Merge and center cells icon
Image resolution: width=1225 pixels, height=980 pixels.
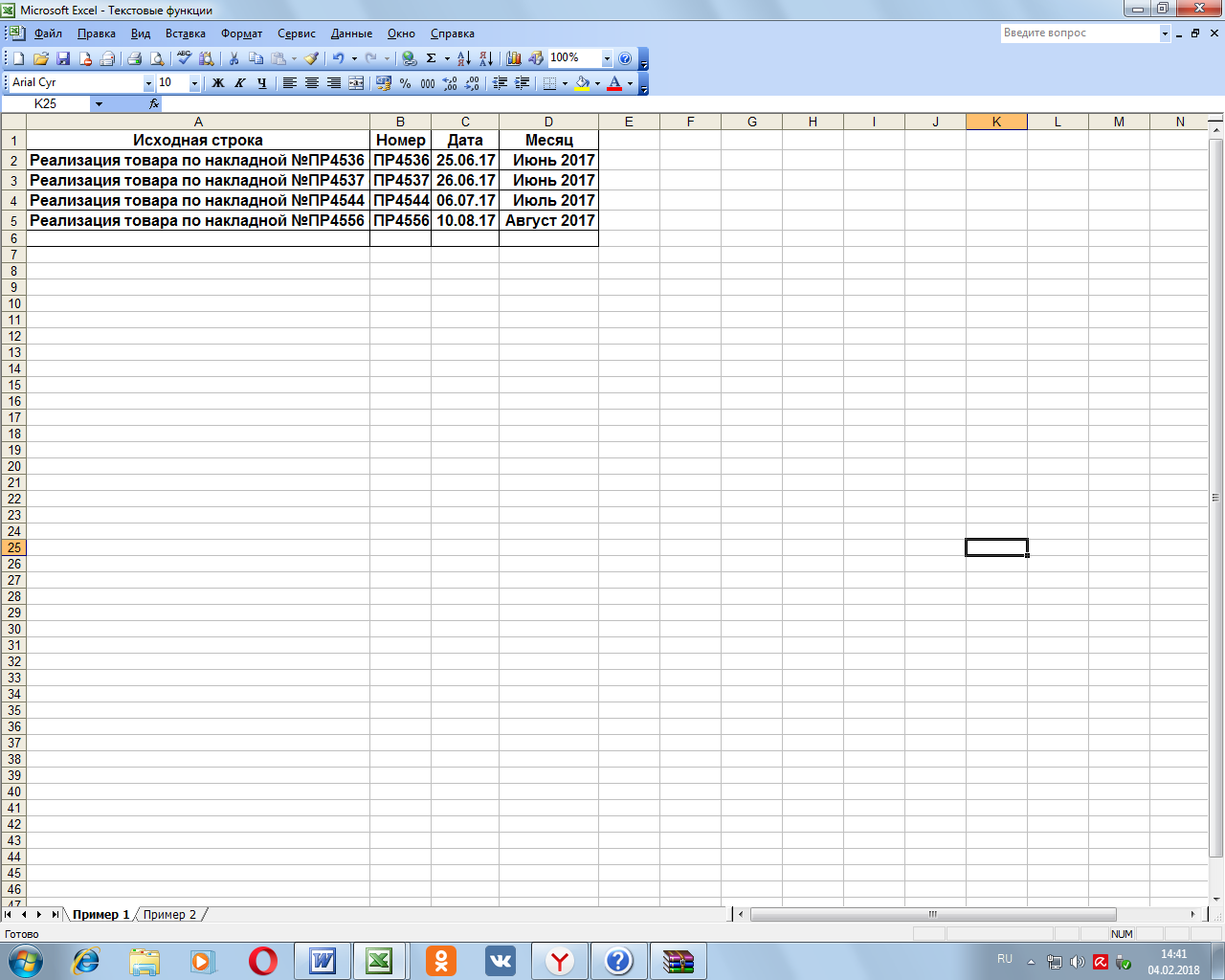coord(356,83)
